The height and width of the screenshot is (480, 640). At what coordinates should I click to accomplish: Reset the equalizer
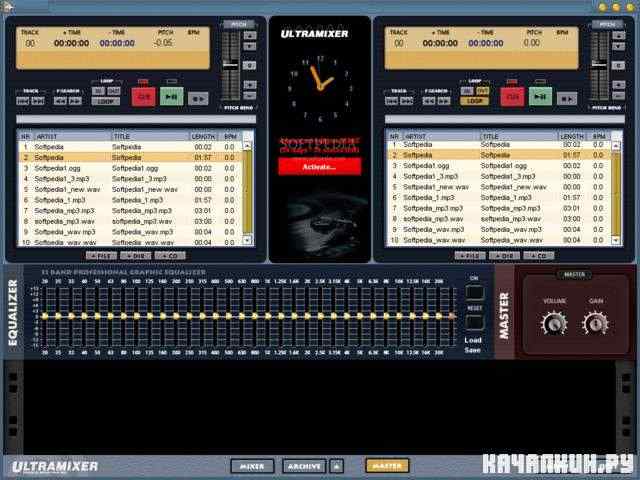(x=475, y=322)
